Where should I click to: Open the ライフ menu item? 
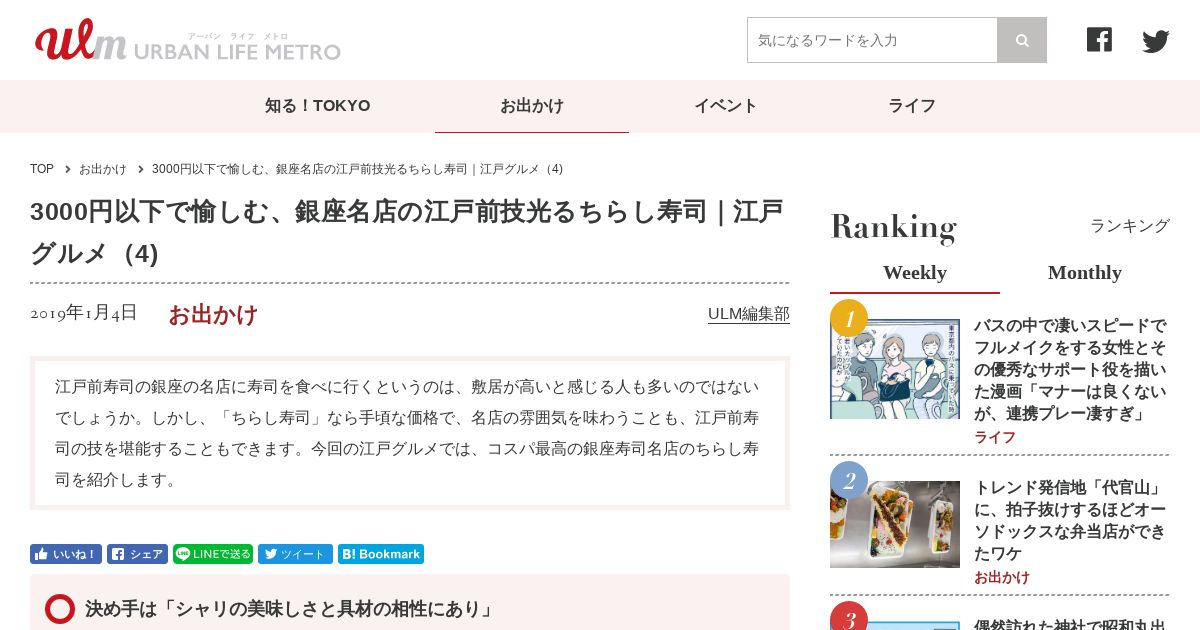[x=912, y=106]
